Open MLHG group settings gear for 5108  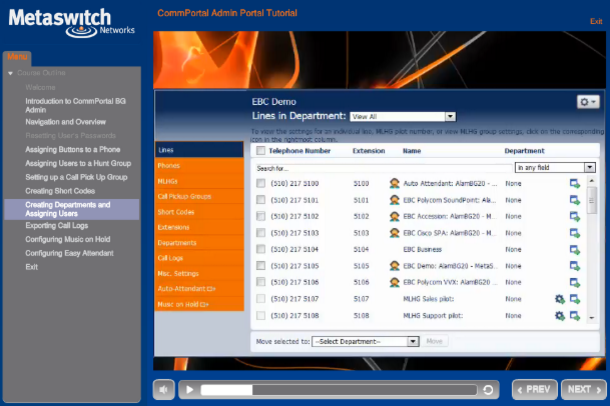559,315
